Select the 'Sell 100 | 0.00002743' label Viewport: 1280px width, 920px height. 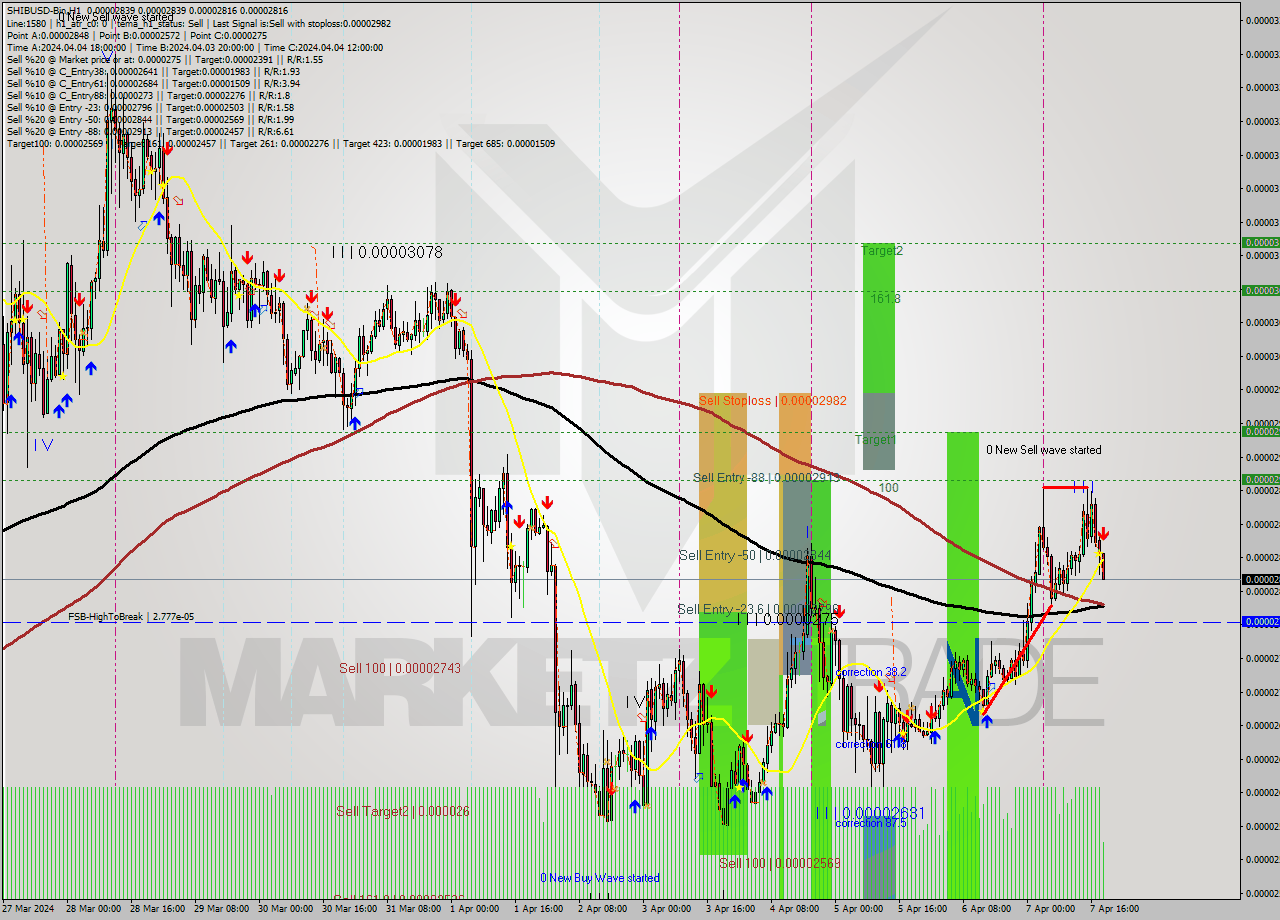coord(400,668)
